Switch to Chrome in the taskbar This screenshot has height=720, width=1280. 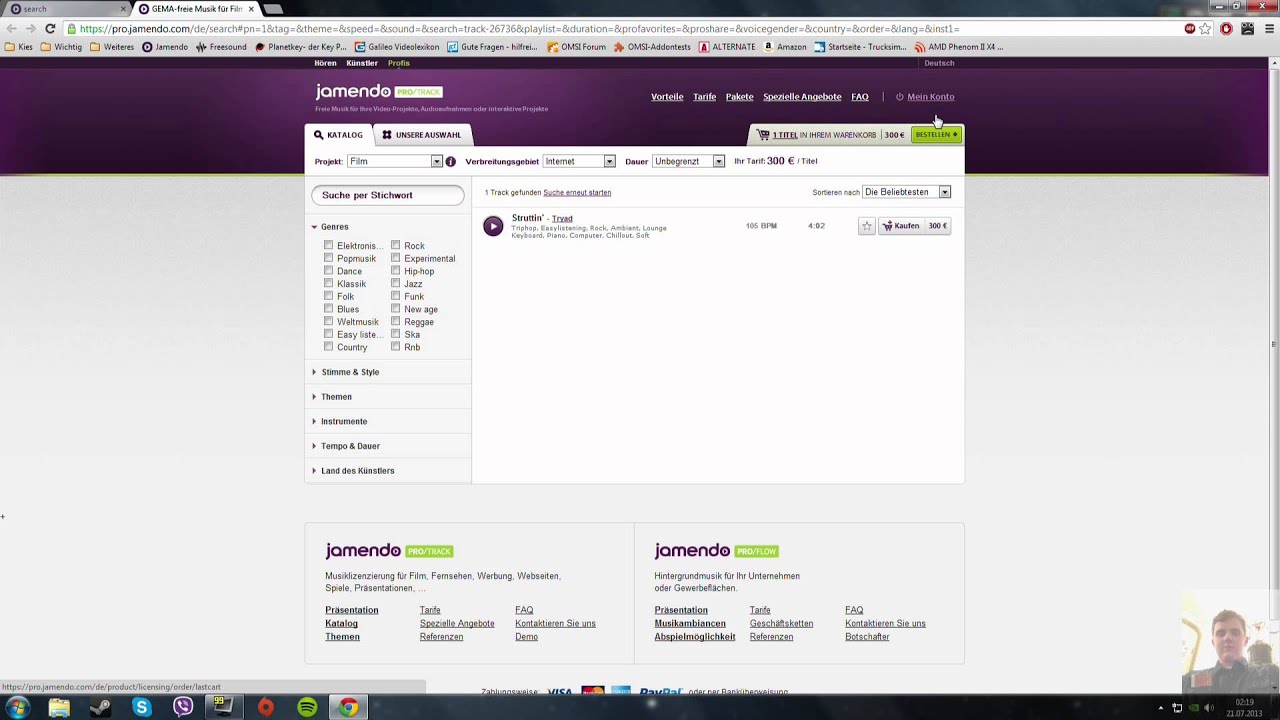pyautogui.click(x=348, y=708)
